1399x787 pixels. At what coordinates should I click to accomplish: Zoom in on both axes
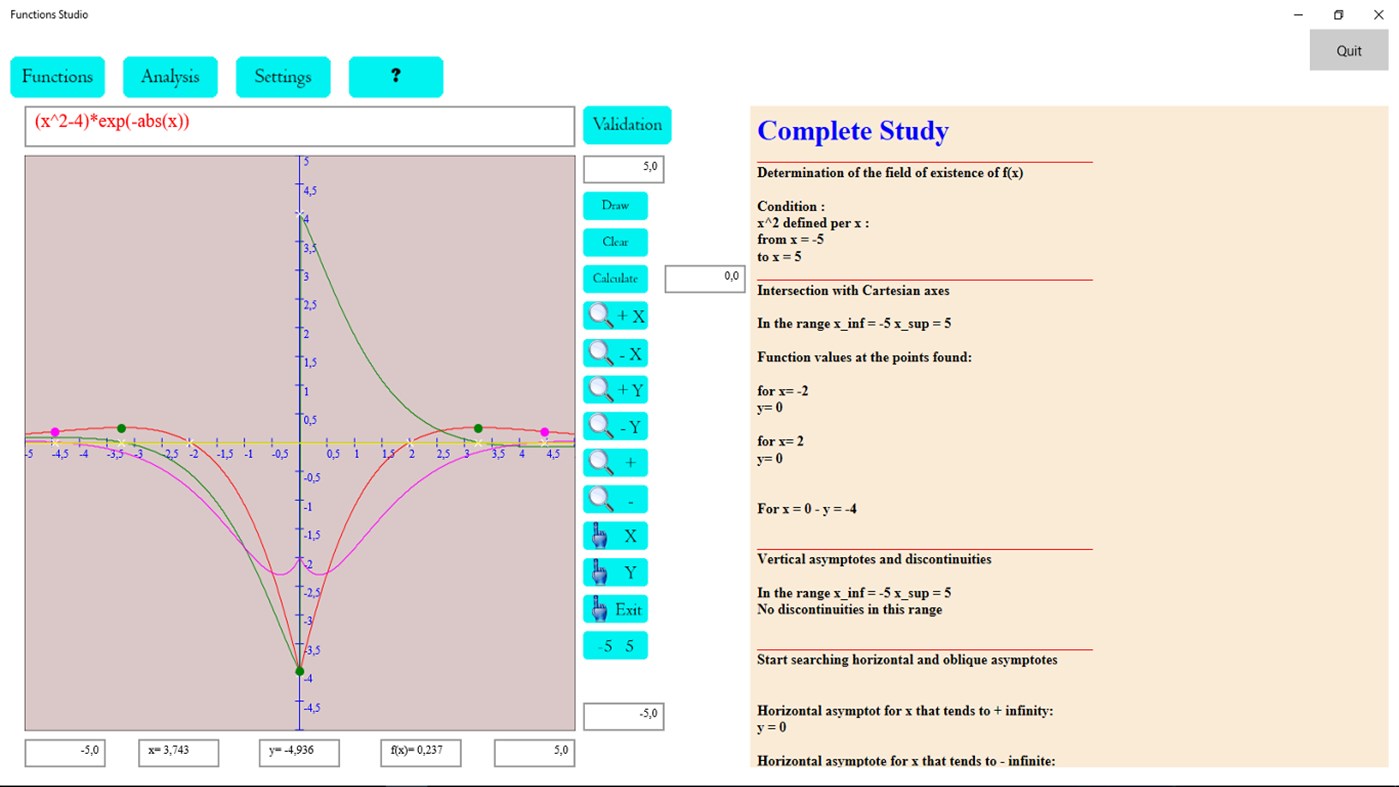click(615, 462)
